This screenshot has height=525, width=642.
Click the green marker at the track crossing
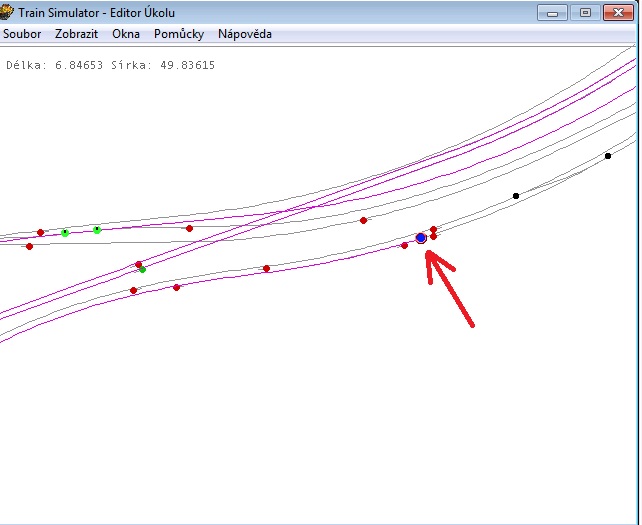coord(143,270)
